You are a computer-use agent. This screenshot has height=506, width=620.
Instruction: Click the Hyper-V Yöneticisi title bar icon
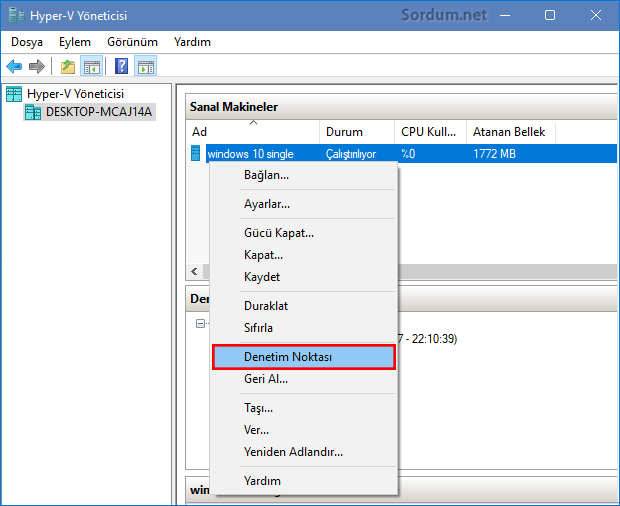point(17,15)
